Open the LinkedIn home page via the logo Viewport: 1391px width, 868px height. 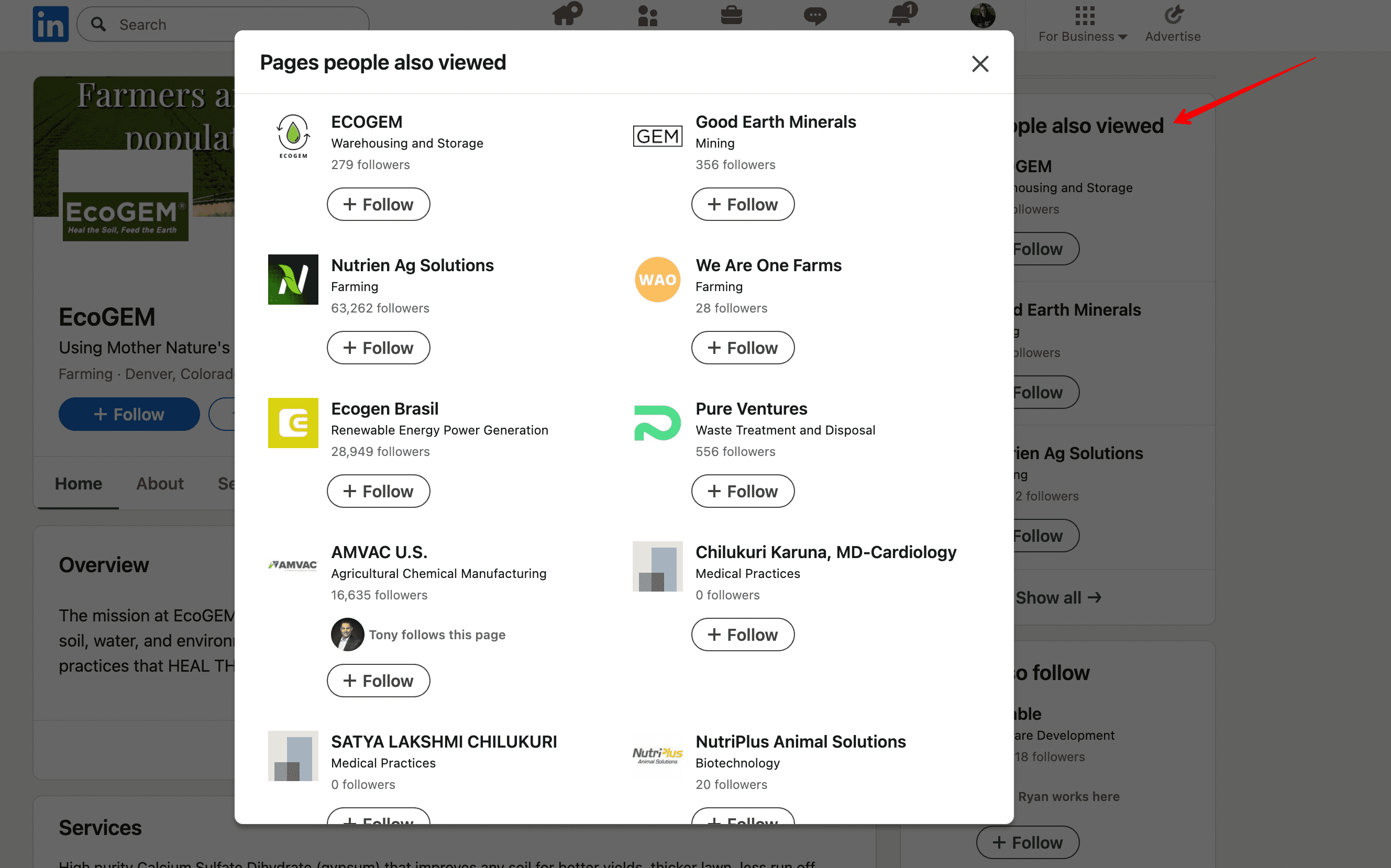[51, 23]
